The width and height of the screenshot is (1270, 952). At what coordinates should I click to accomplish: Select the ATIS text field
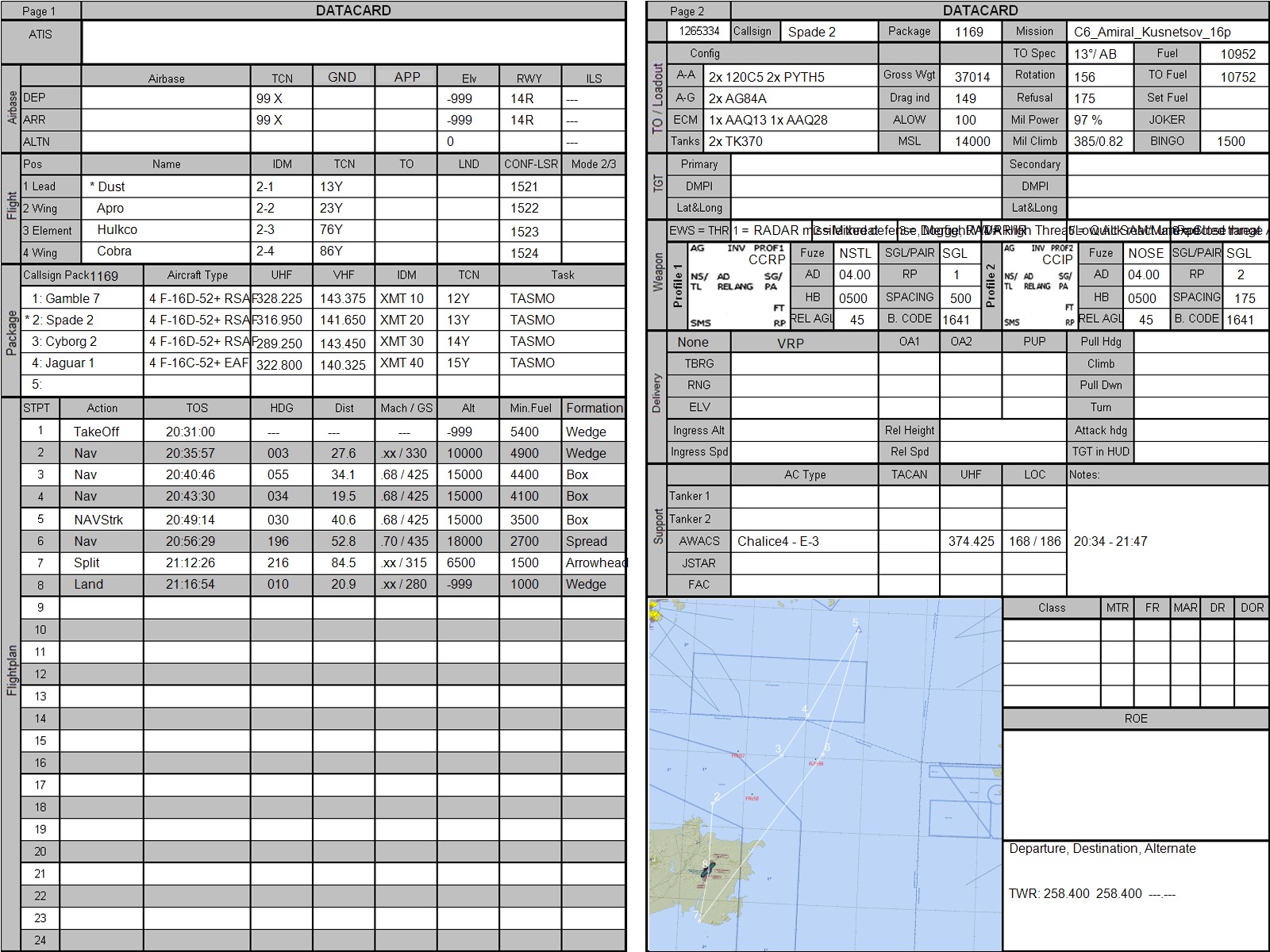(353, 42)
